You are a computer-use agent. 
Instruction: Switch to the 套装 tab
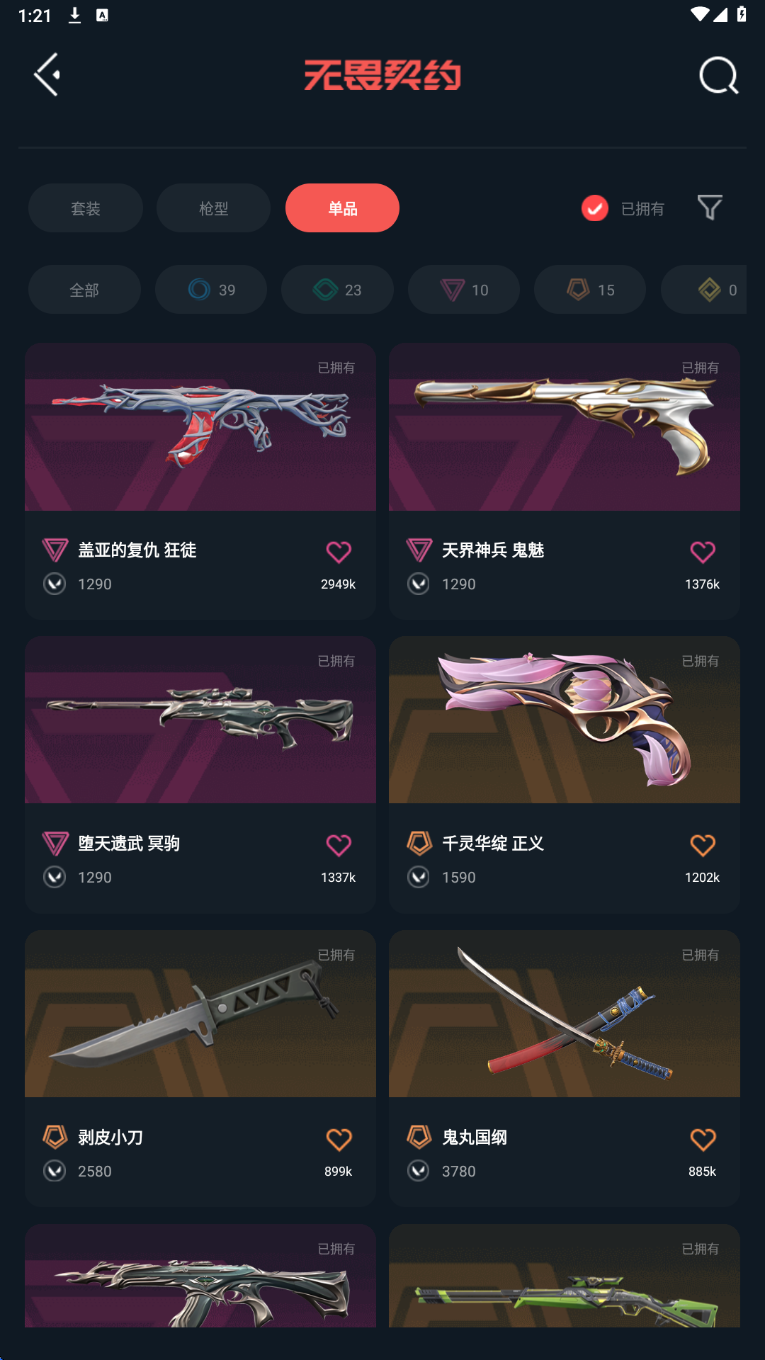click(x=85, y=208)
